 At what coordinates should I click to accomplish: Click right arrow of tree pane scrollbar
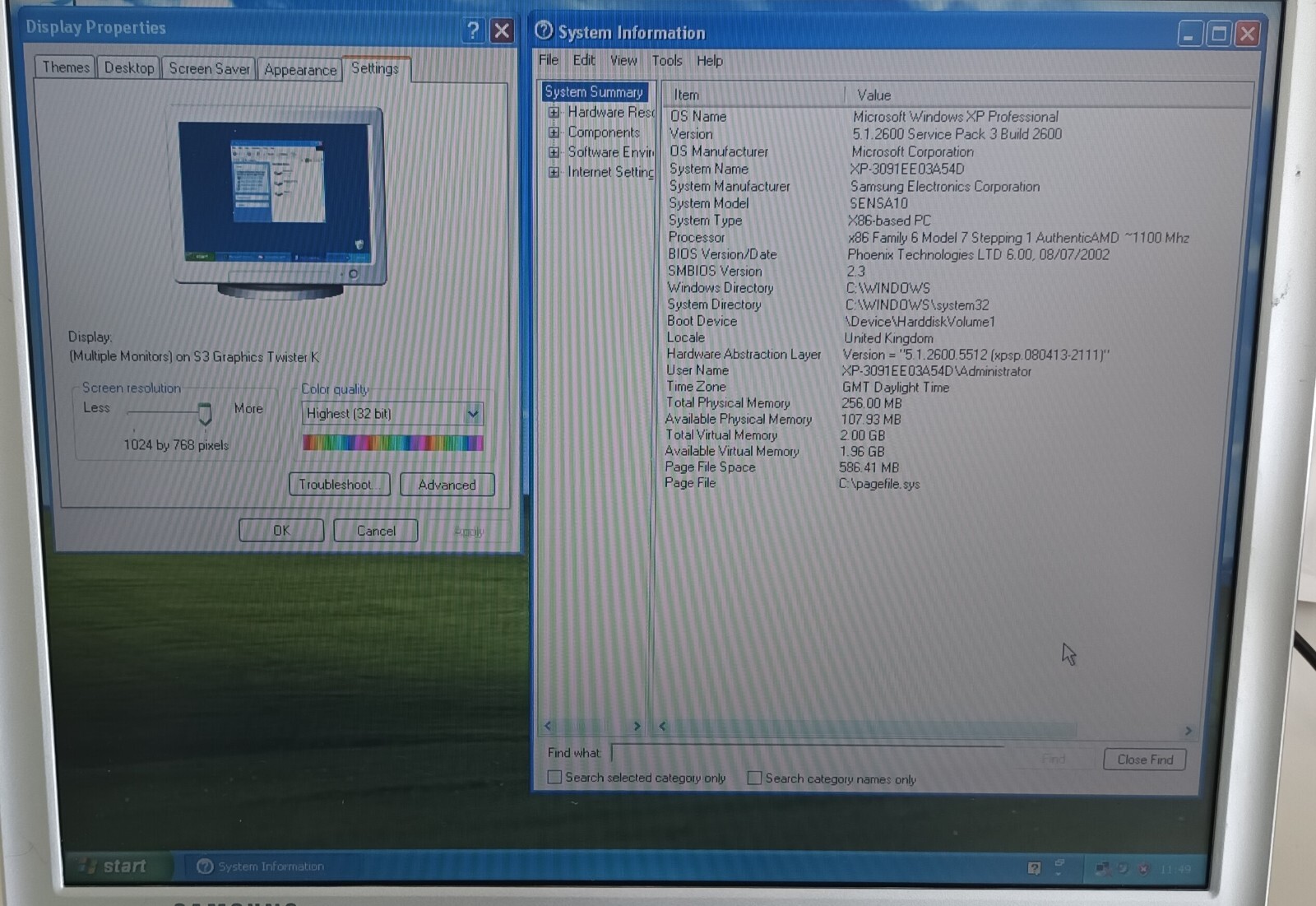[637, 726]
